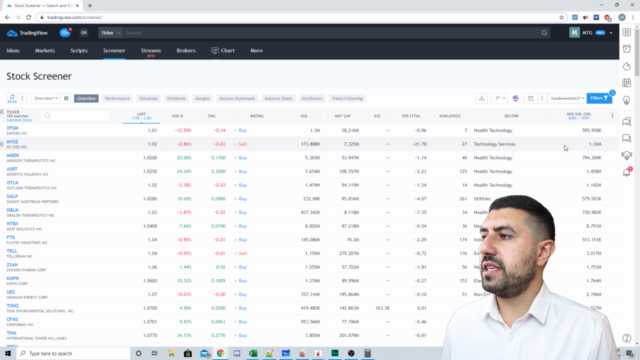The image size is (640, 360).
Task: Open the Brokers menu
Action: pos(186,51)
